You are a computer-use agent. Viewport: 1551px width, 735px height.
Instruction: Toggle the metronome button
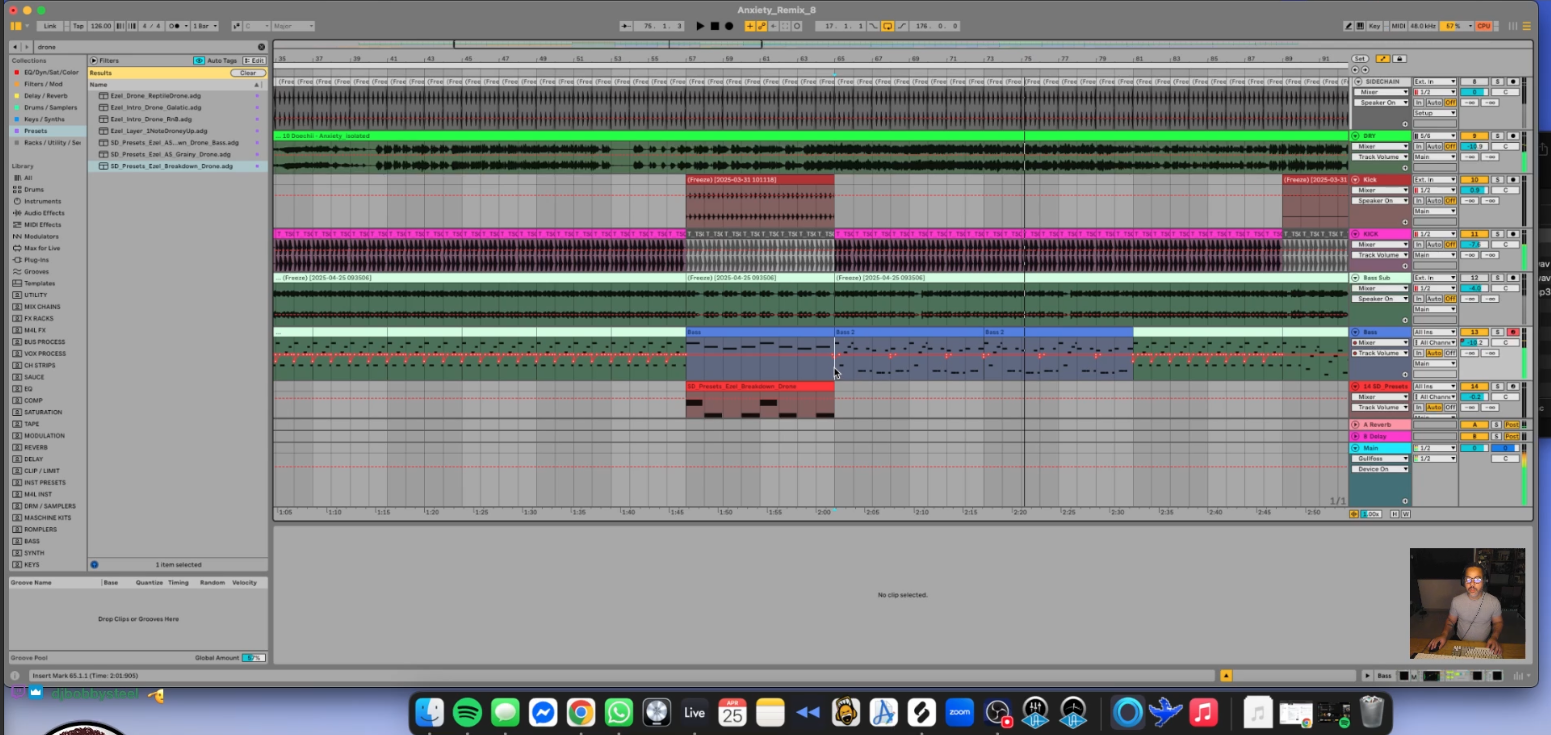click(176, 26)
